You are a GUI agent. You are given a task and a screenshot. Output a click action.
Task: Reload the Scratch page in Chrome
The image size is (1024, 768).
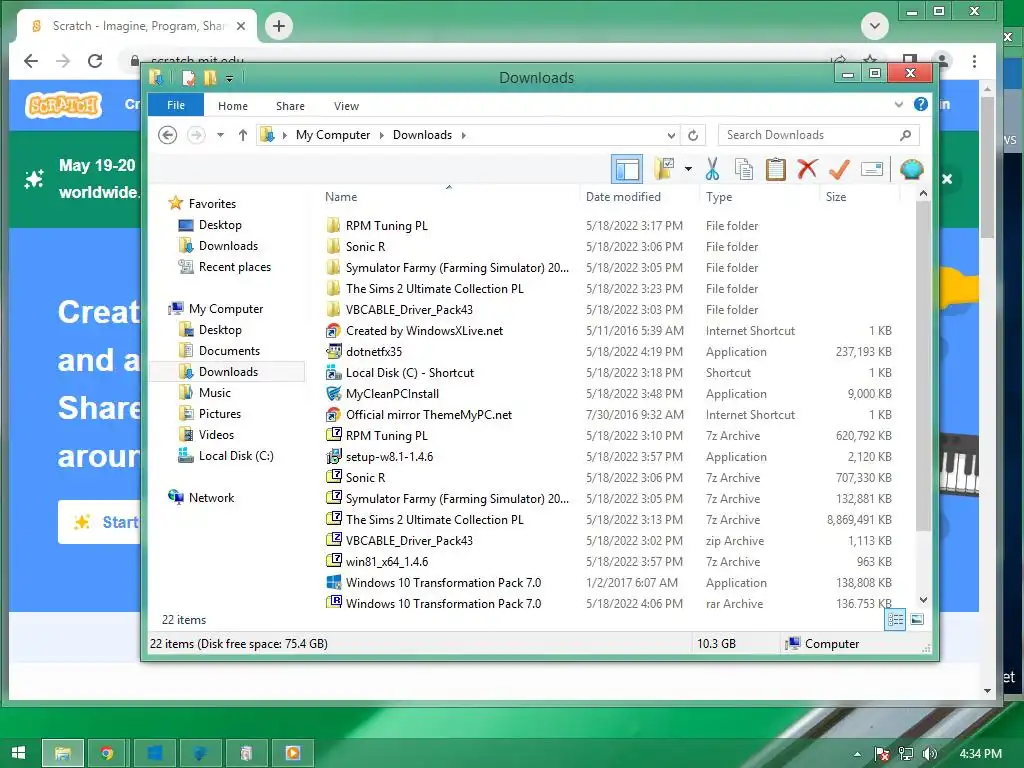[x=95, y=61]
